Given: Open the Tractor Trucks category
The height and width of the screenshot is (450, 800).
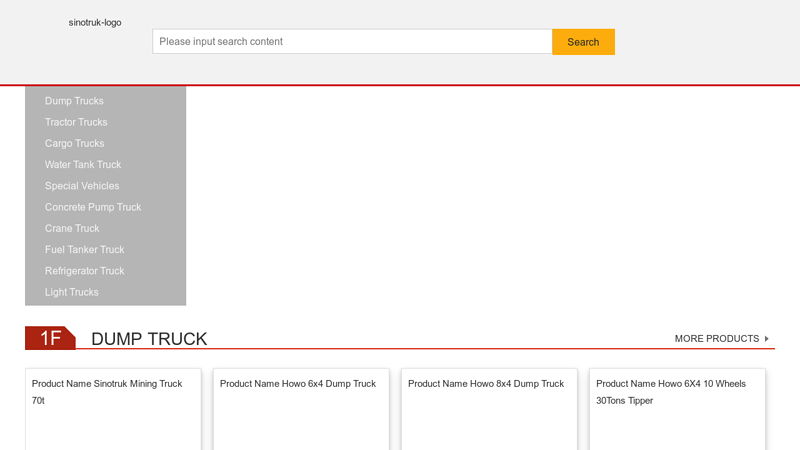Looking at the screenshot, I should click(x=76, y=122).
